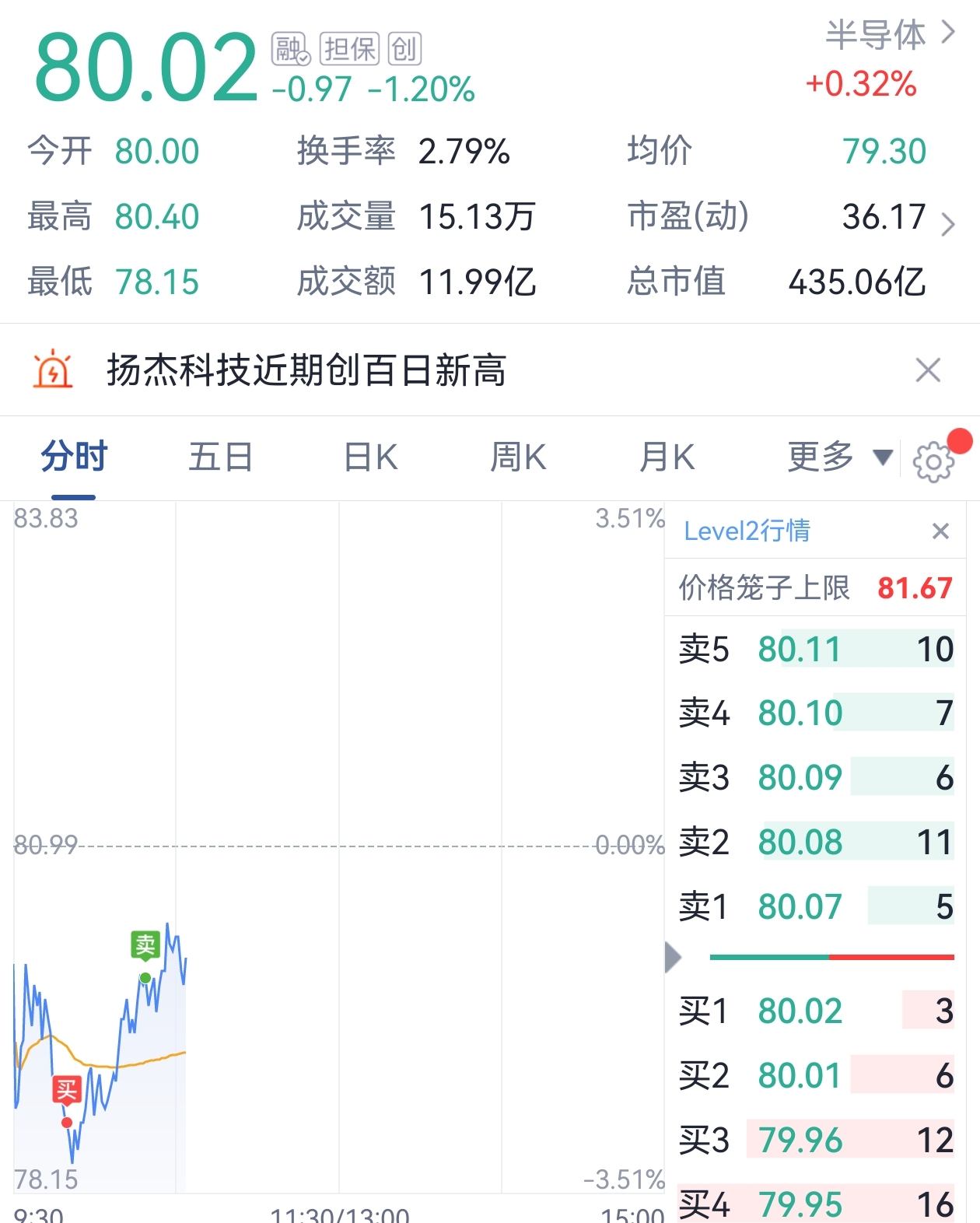980x1223 pixels.
Task: Select 买4 row at 79.95
Action: [x=816, y=1204]
